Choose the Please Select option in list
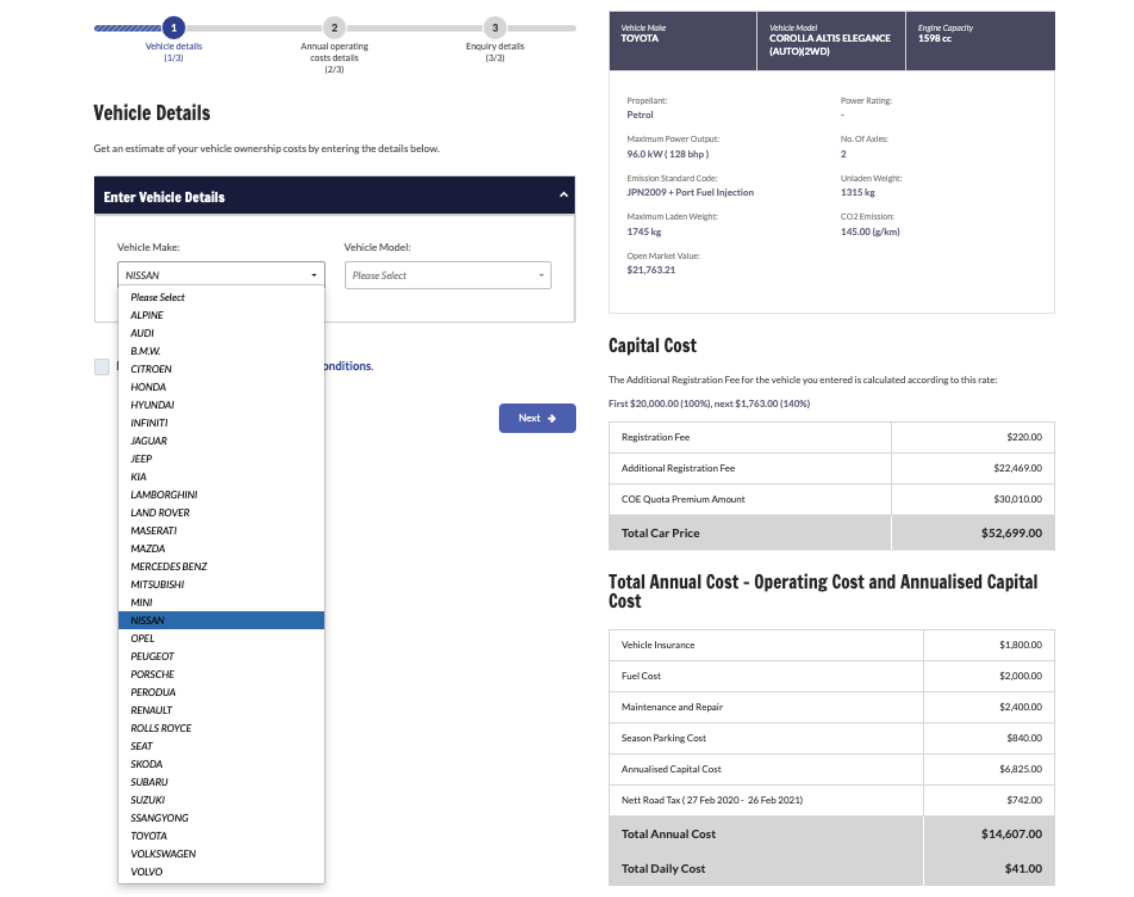 (x=157, y=297)
